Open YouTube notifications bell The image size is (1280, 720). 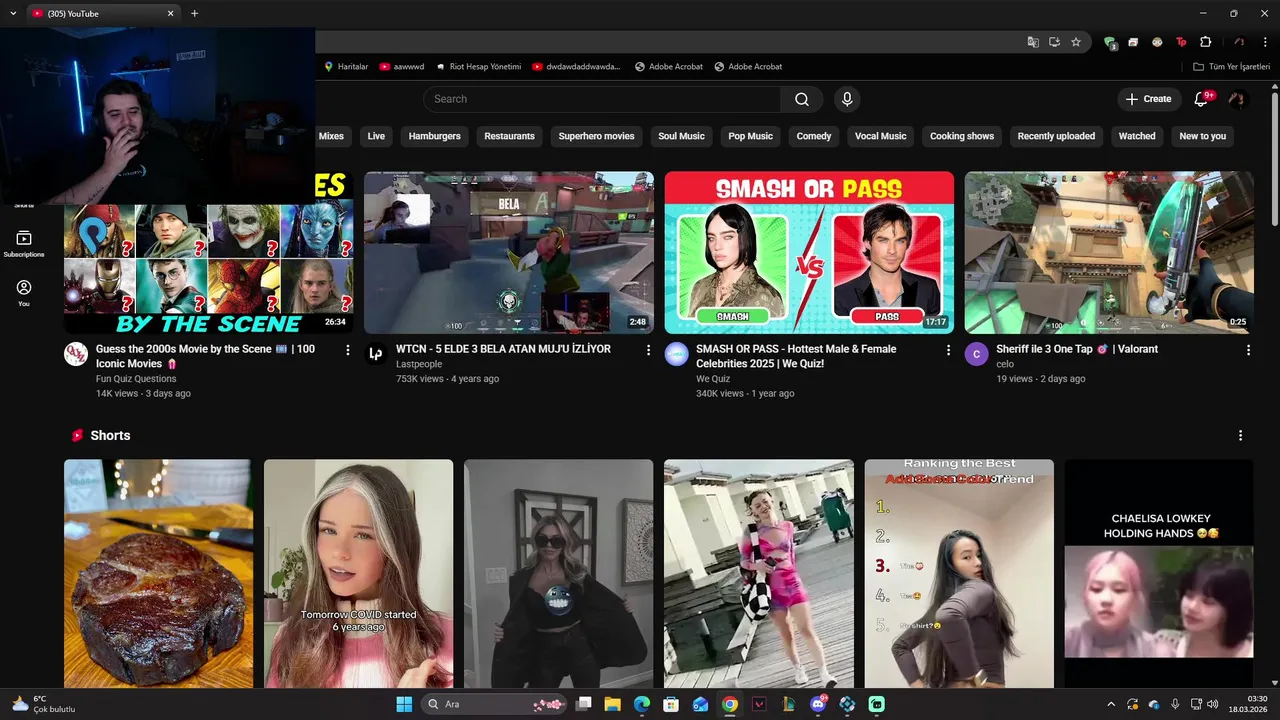(1202, 99)
